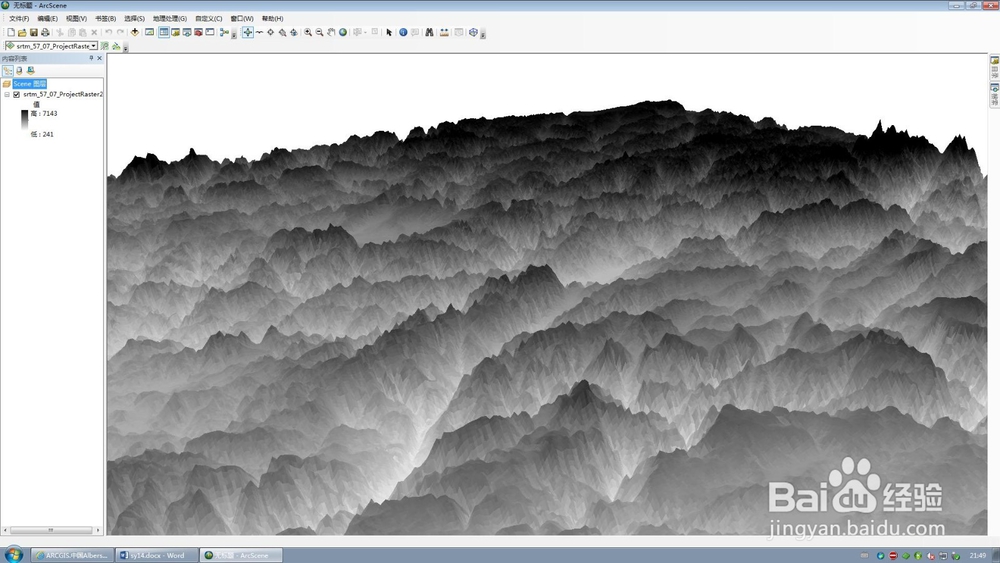Viewport: 1000px width, 563px height.
Task: Select the Fly tool
Action: click(259, 32)
